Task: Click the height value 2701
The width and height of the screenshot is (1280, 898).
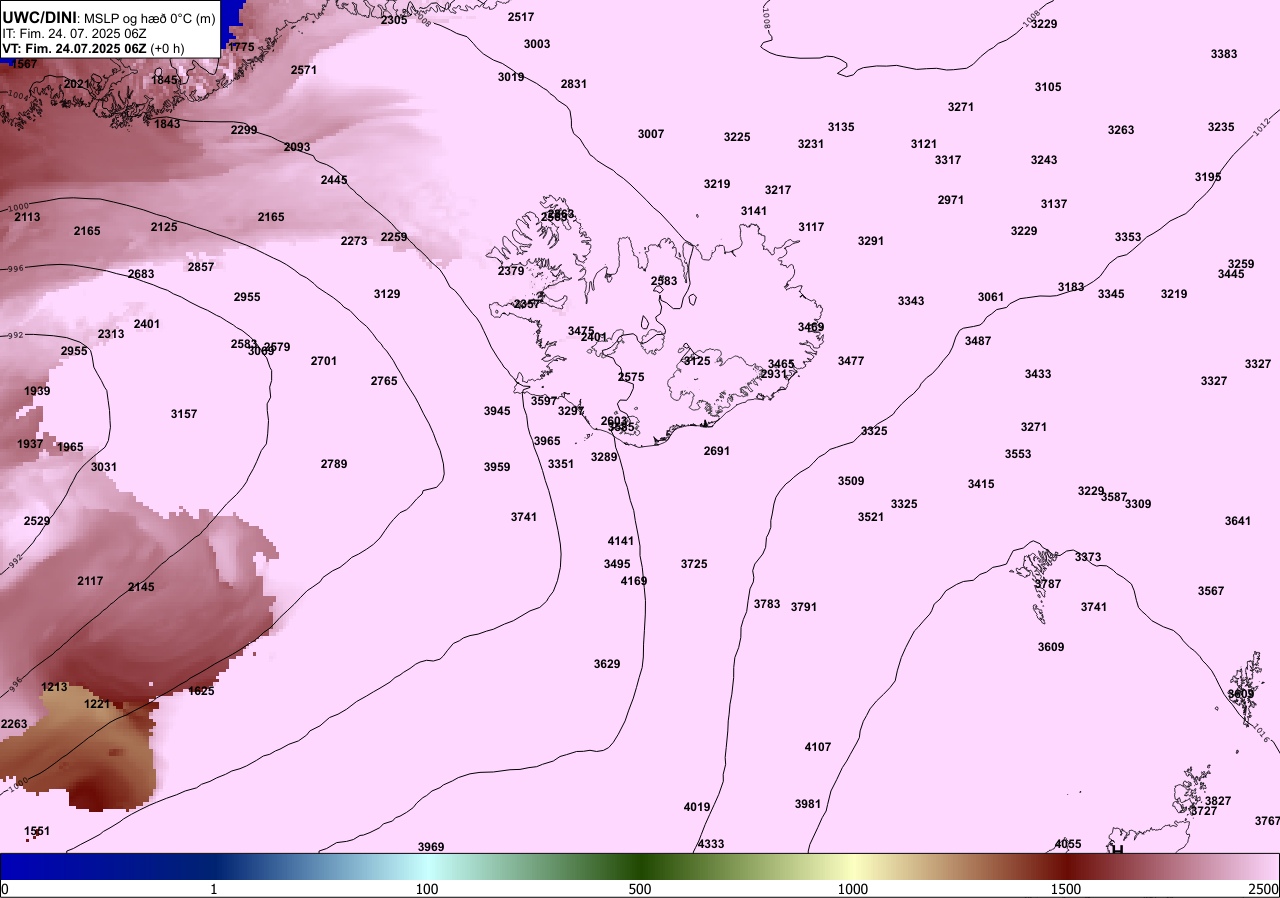Action: (x=324, y=361)
